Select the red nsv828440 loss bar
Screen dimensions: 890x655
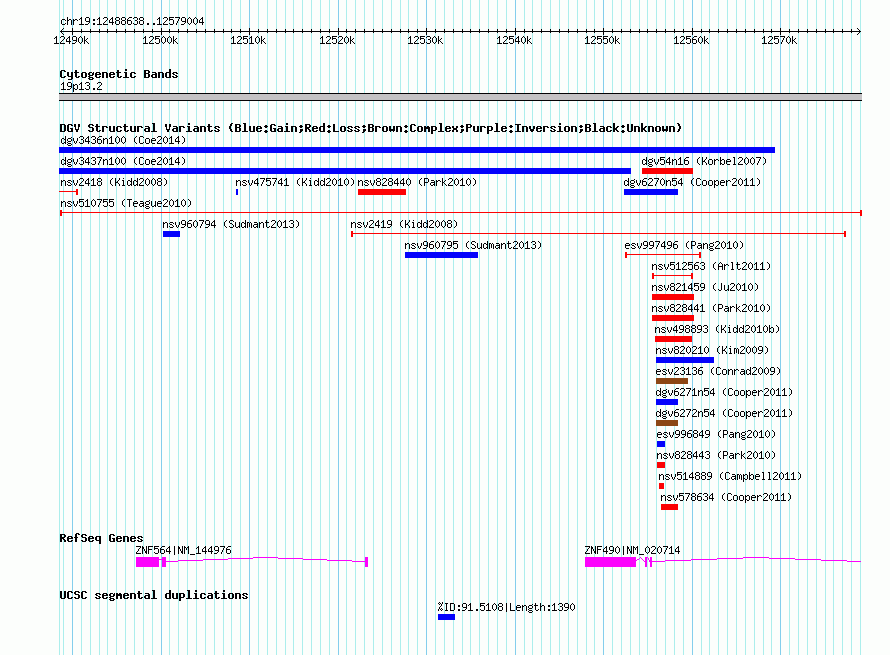382,192
